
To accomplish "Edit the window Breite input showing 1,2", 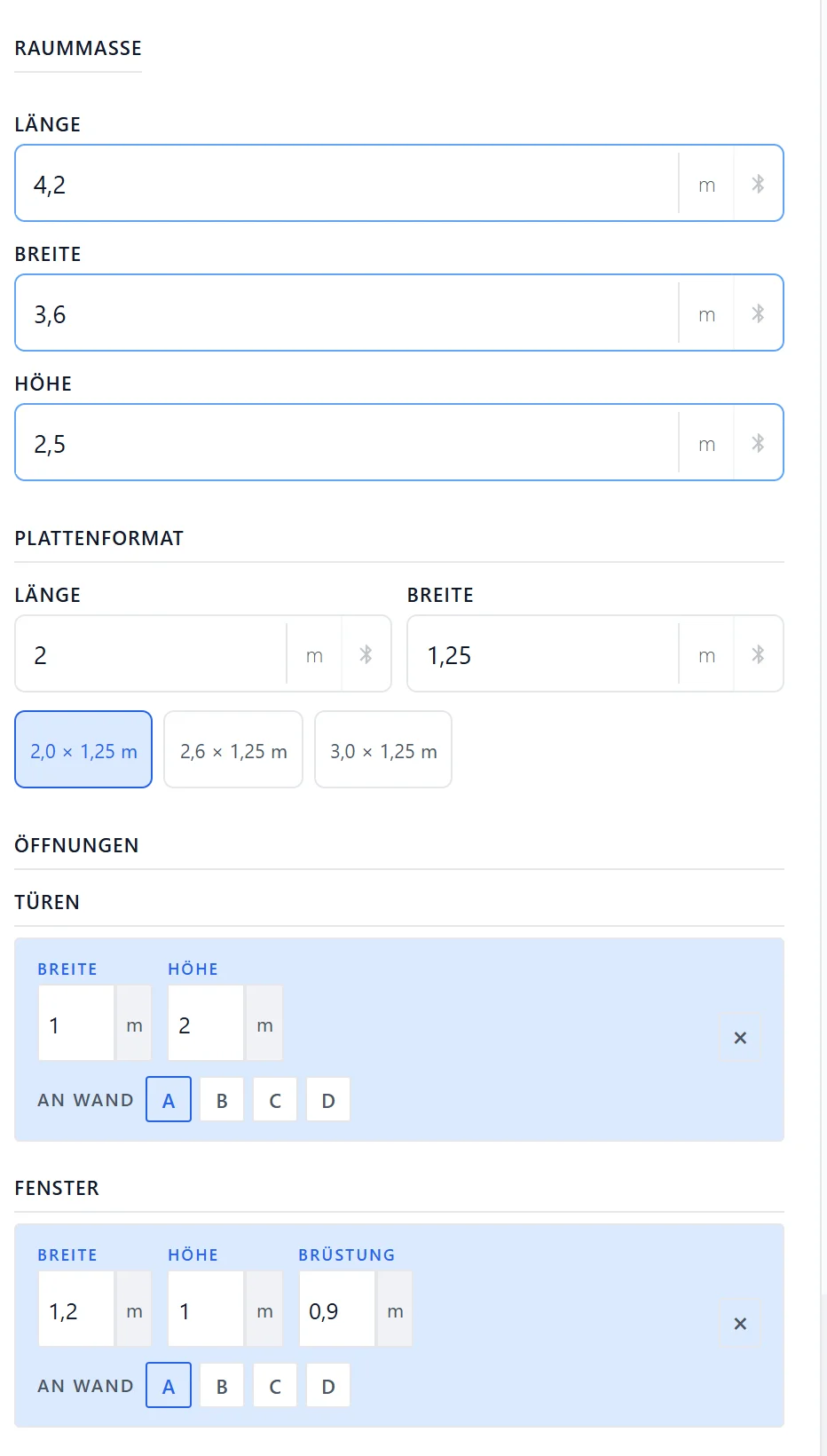I will [x=76, y=1310].
